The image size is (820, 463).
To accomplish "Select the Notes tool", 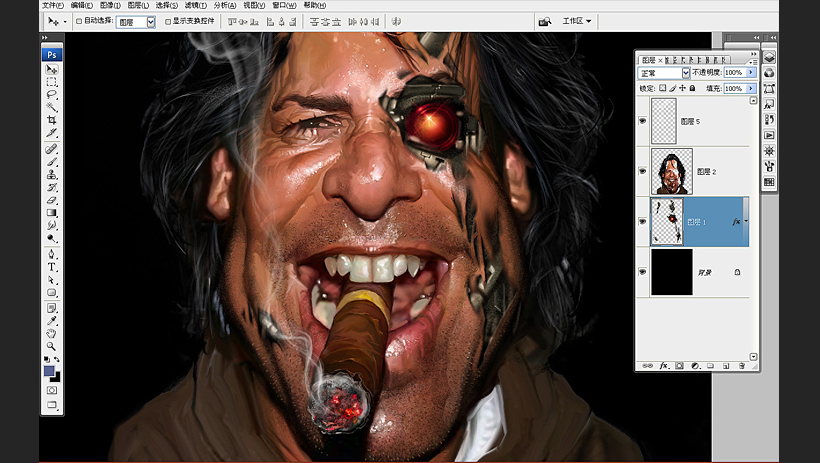I will point(52,308).
